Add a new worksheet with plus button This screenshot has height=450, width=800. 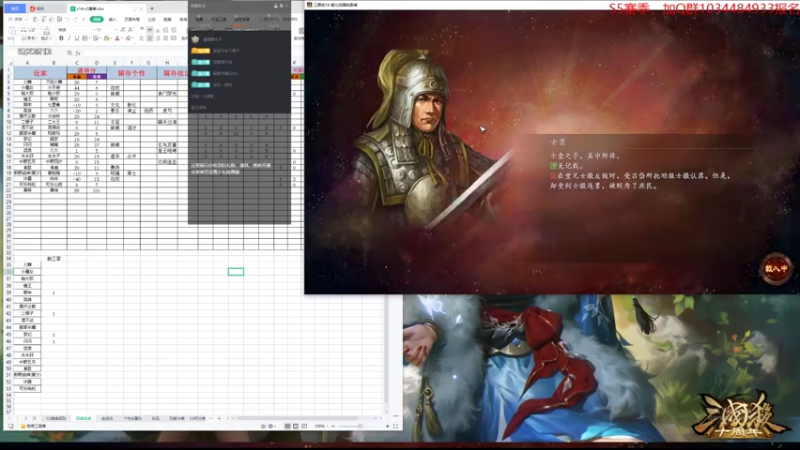point(219,418)
